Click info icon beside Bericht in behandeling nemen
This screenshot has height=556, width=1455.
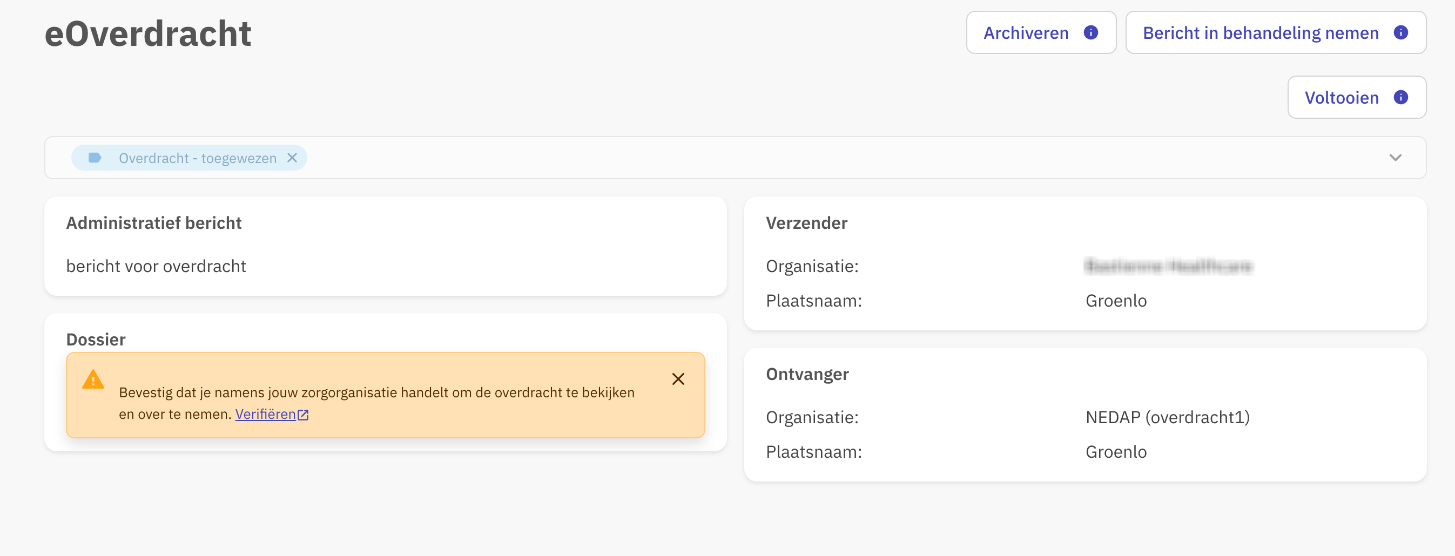(x=1401, y=33)
